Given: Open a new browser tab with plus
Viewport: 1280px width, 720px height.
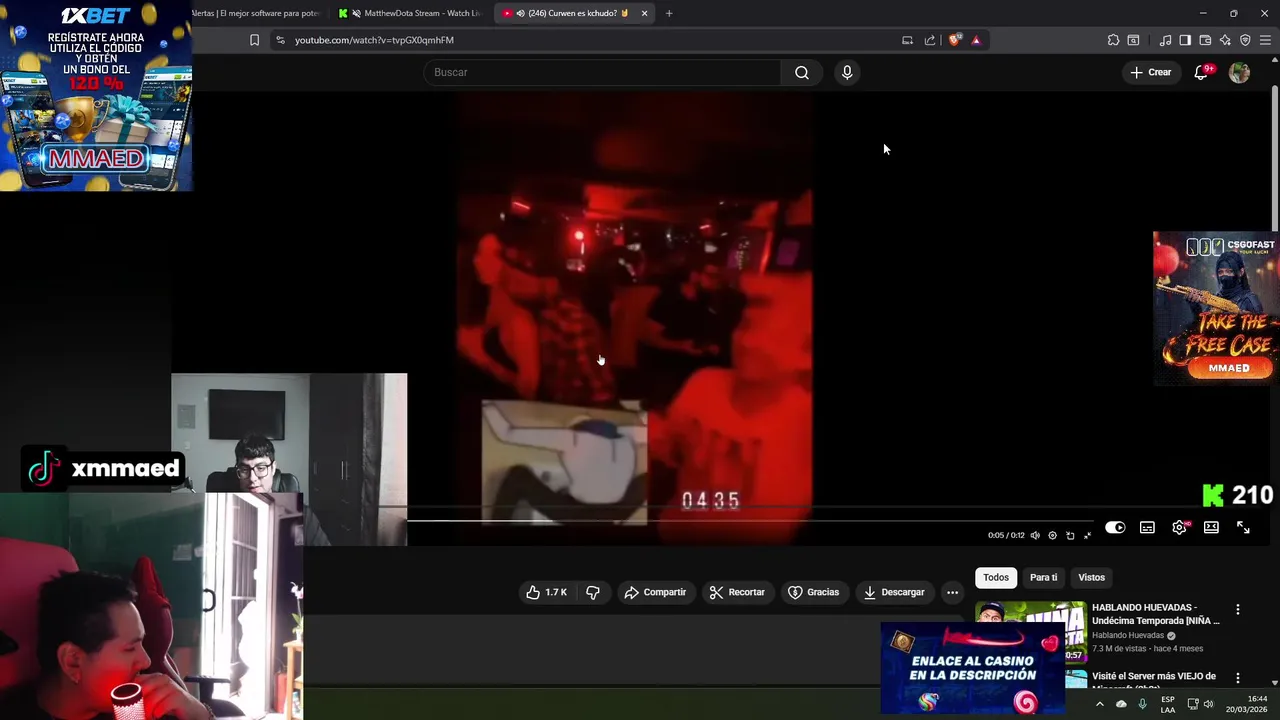Looking at the screenshot, I should pyautogui.click(x=669, y=13).
